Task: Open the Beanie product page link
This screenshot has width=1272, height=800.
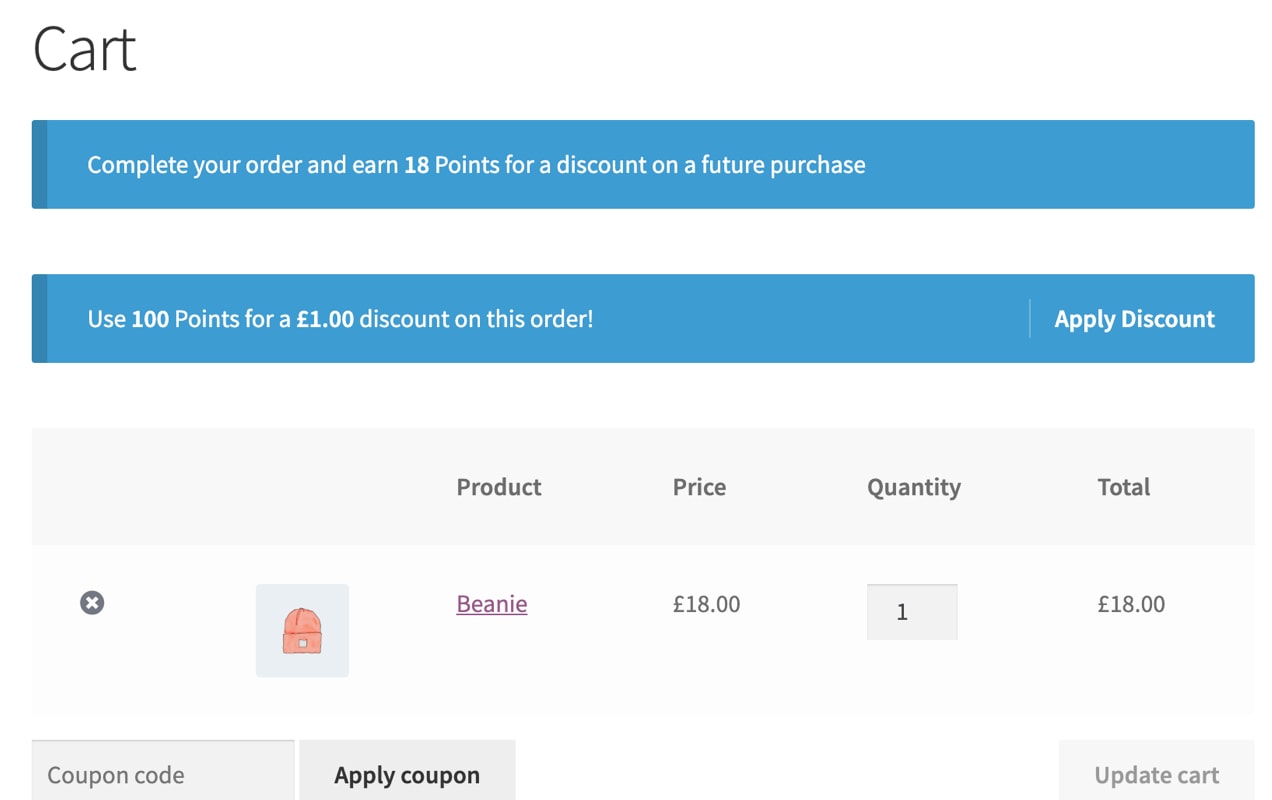Action: [491, 604]
